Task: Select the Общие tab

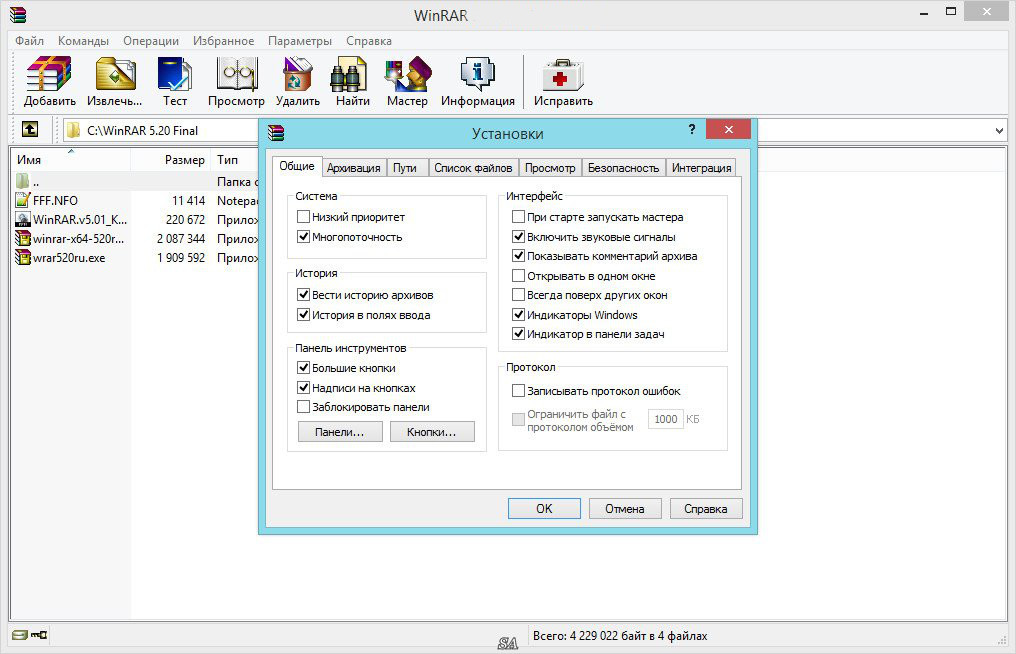Action: [x=297, y=166]
